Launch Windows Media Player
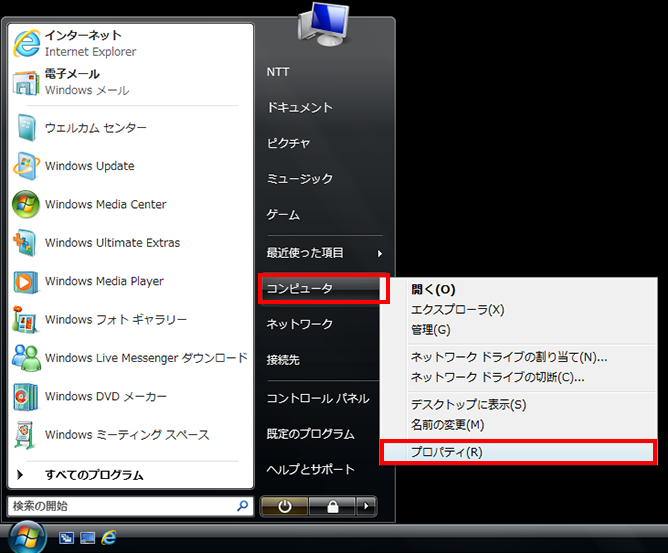 (x=104, y=281)
